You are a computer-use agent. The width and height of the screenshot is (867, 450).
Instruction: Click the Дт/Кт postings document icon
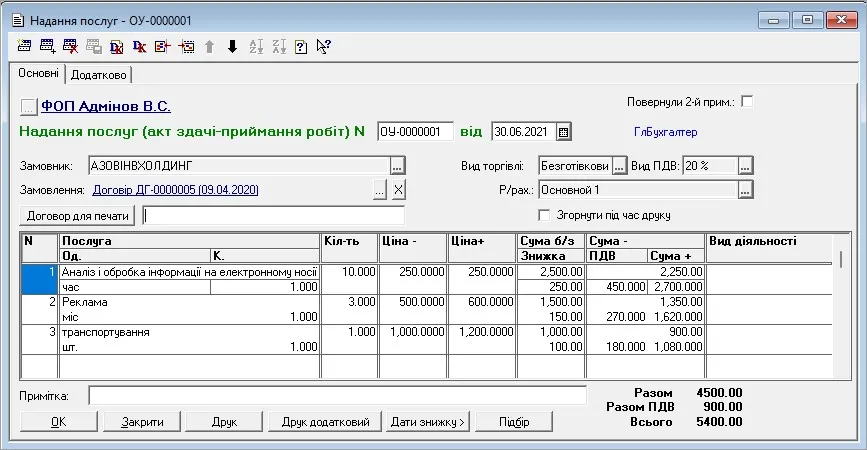(117, 46)
